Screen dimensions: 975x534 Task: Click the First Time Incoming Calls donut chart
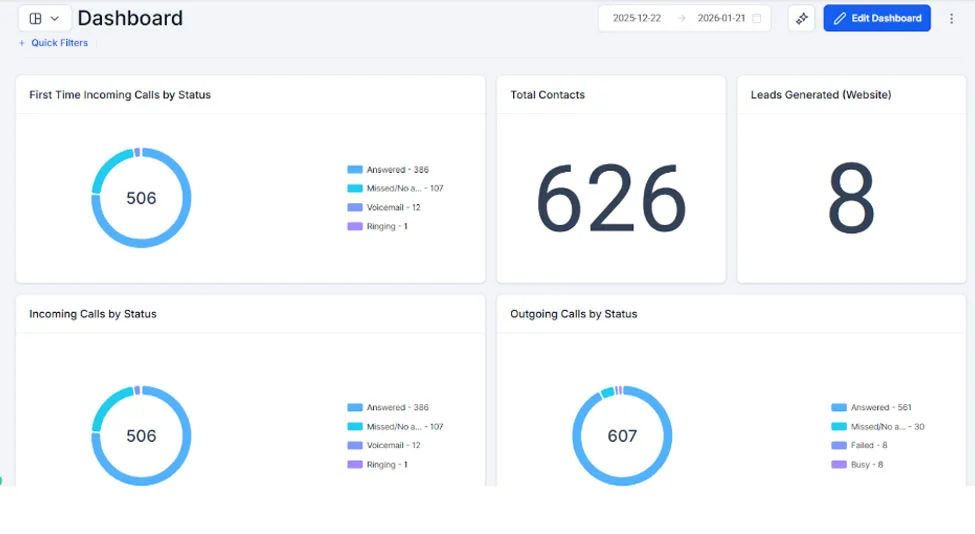pyautogui.click(x=141, y=160)
